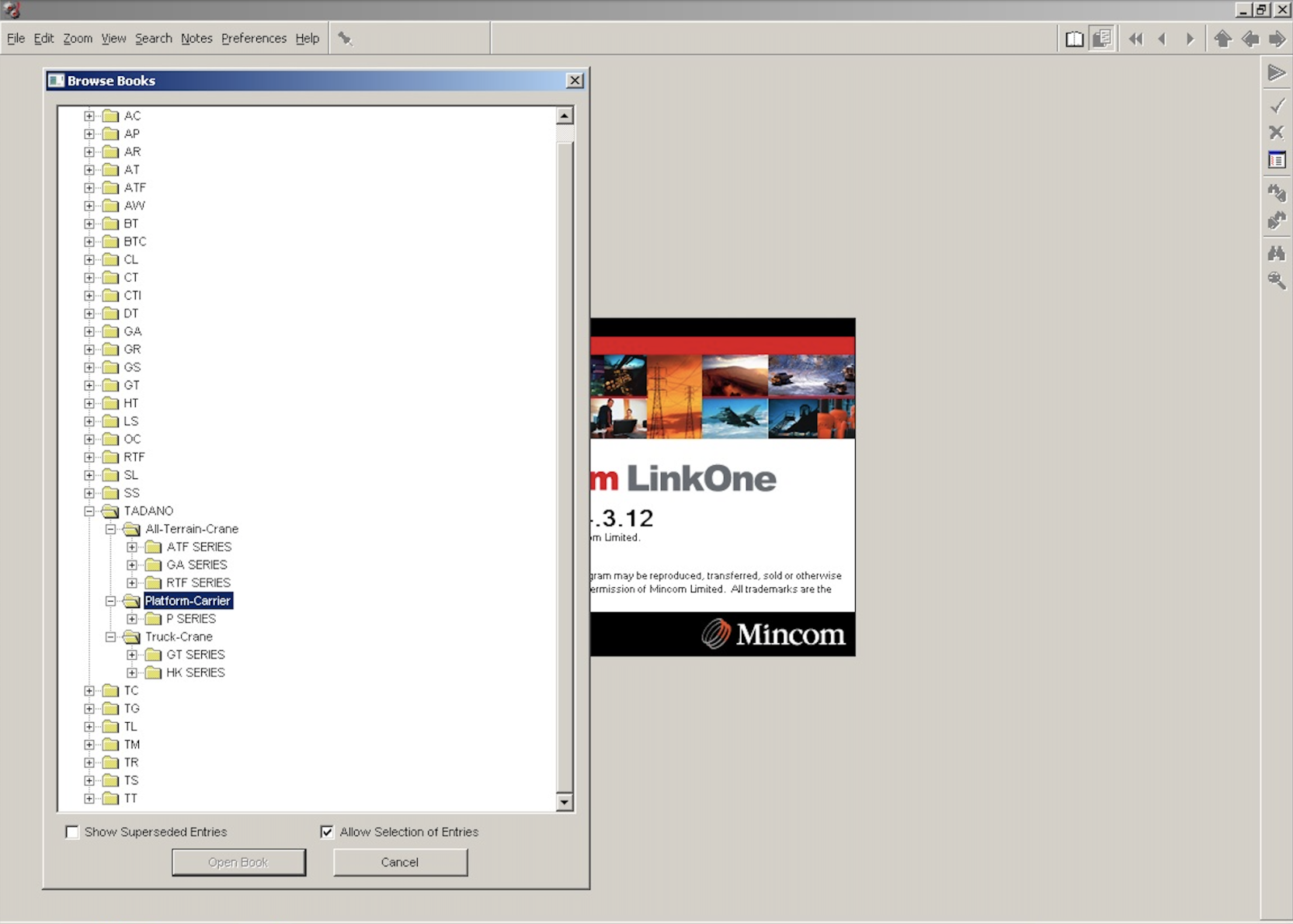1293x924 pixels.
Task: Expand the ATF folder node
Action: [x=89, y=188]
